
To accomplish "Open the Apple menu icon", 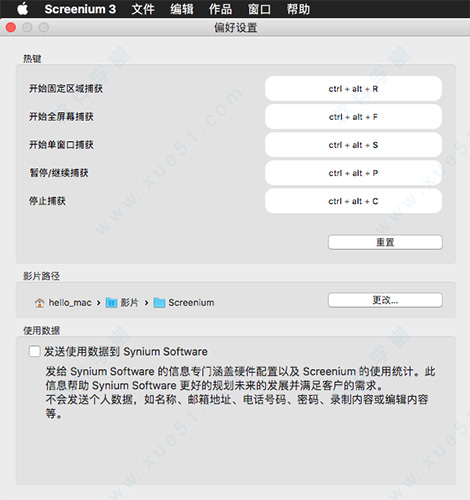I will pyautogui.click(x=23, y=9).
